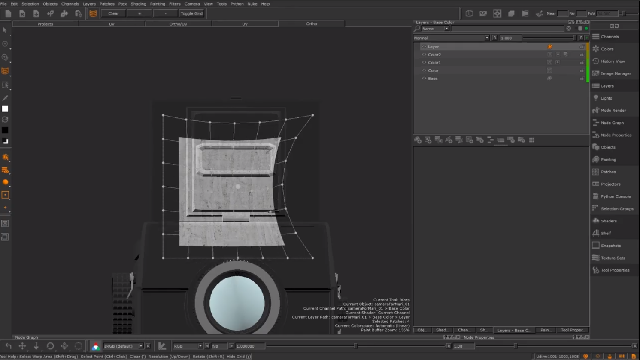Open the Python menu
The width and height of the screenshot is (640, 360).
click(x=237, y=4)
